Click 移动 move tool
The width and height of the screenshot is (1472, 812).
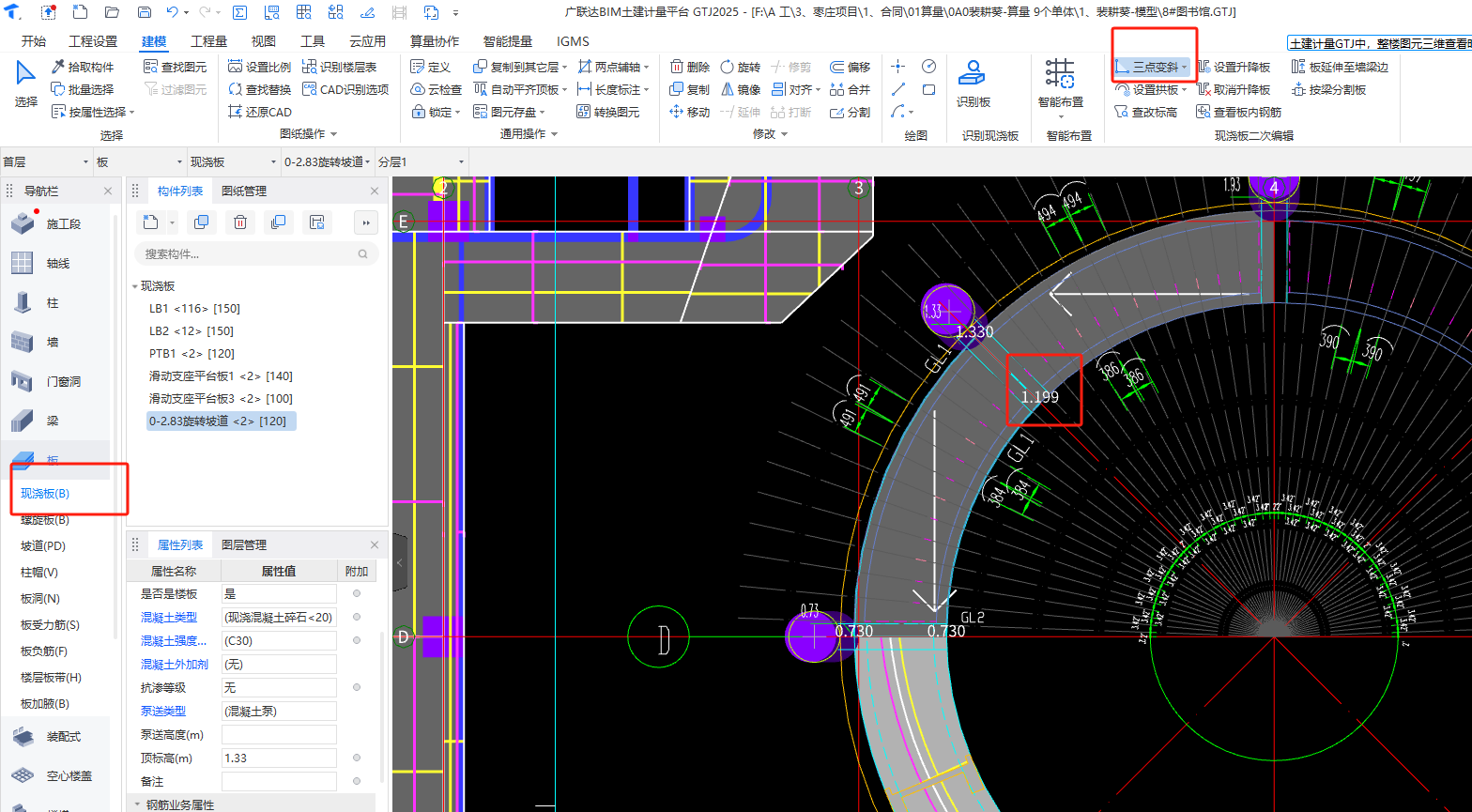click(x=689, y=112)
